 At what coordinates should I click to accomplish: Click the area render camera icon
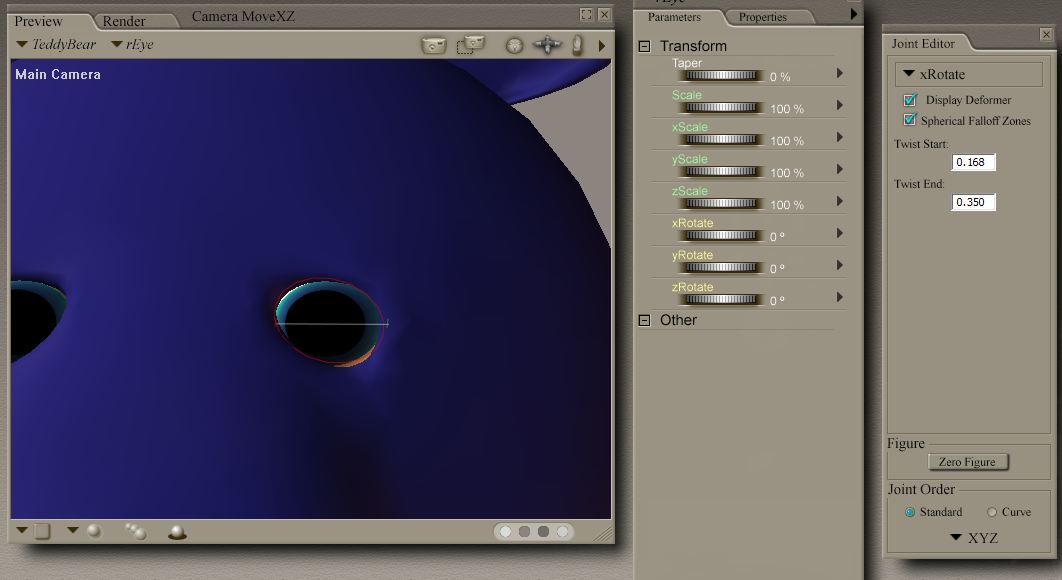[x=470, y=45]
